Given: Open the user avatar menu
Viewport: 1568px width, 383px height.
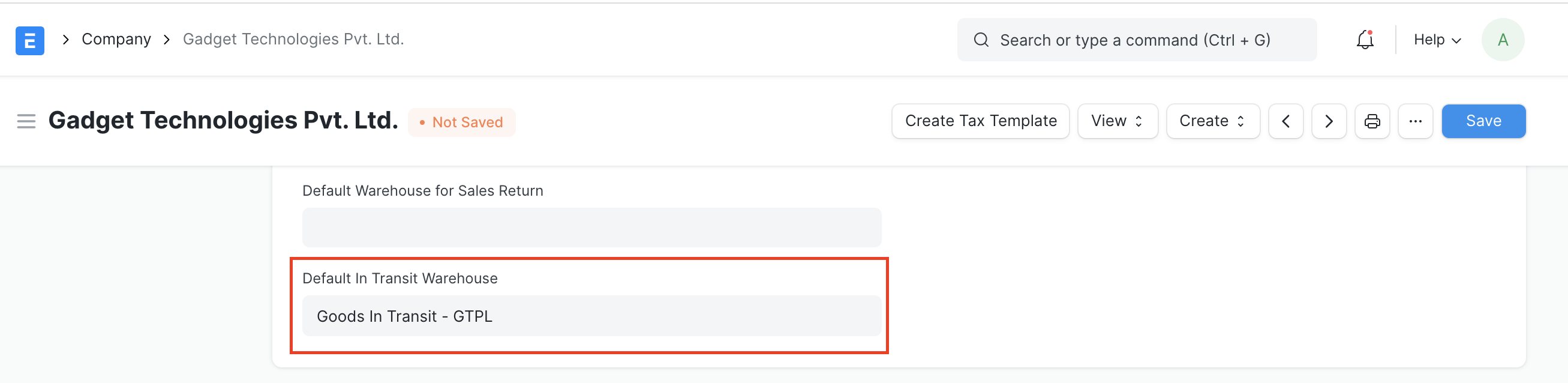Looking at the screenshot, I should tap(1502, 40).
